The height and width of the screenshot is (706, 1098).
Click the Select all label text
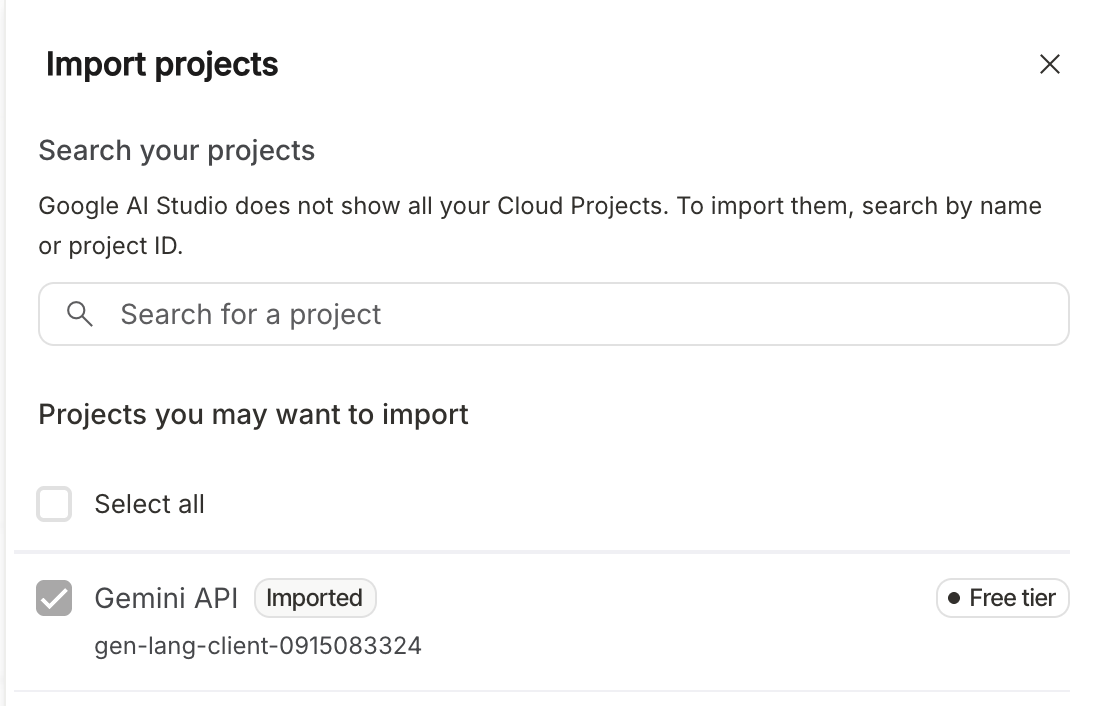click(149, 504)
